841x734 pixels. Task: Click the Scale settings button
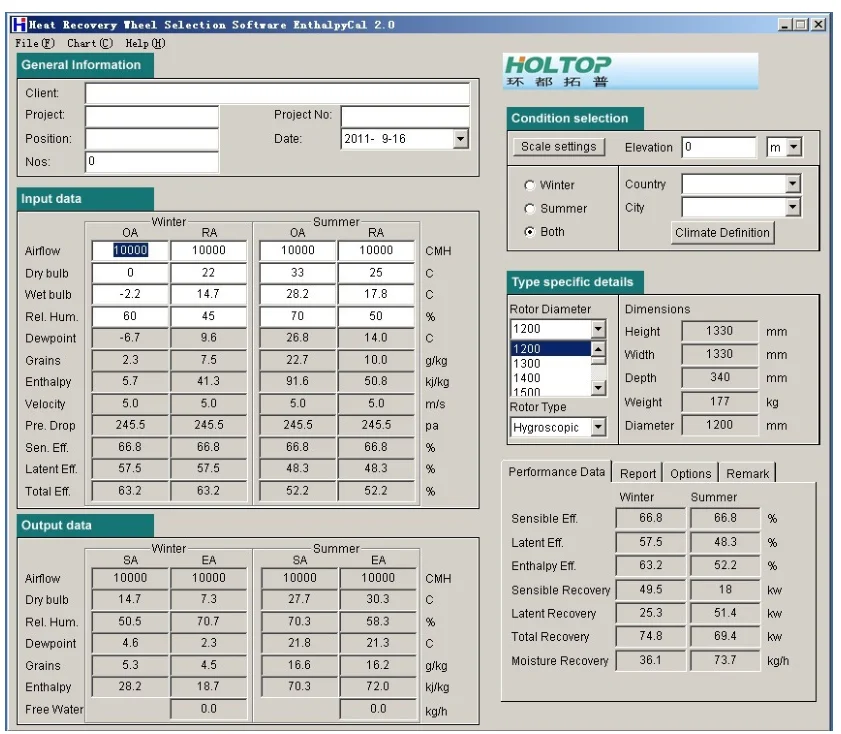[x=558, y=147]
